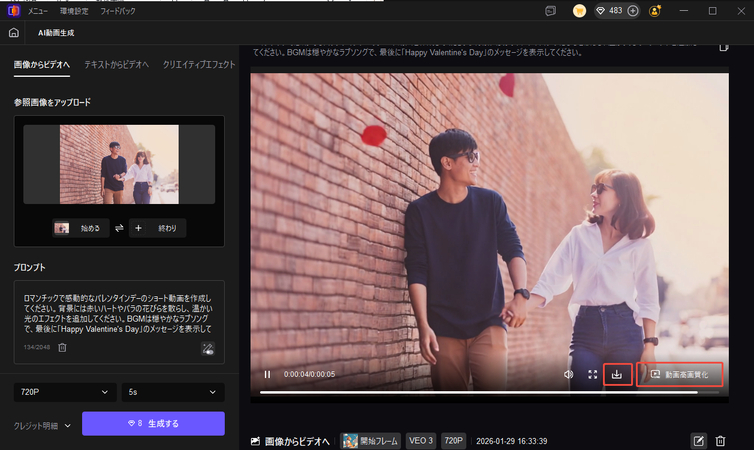This screenshot has width=754, height=450.
Task: Click the 134/2048 character counter
Action: (x=37, y=347)
